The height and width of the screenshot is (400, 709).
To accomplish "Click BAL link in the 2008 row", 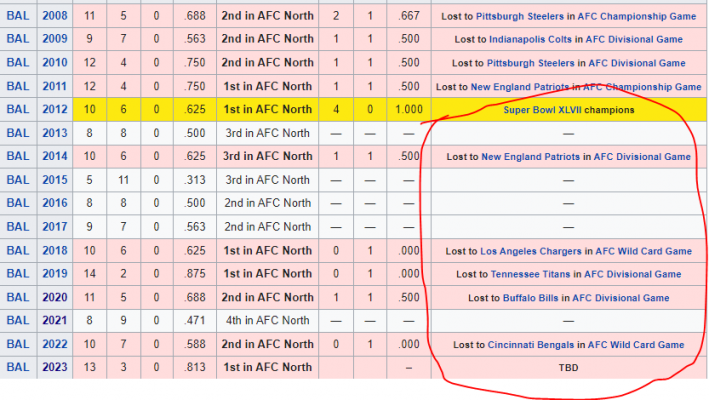I will click(18, 16).
